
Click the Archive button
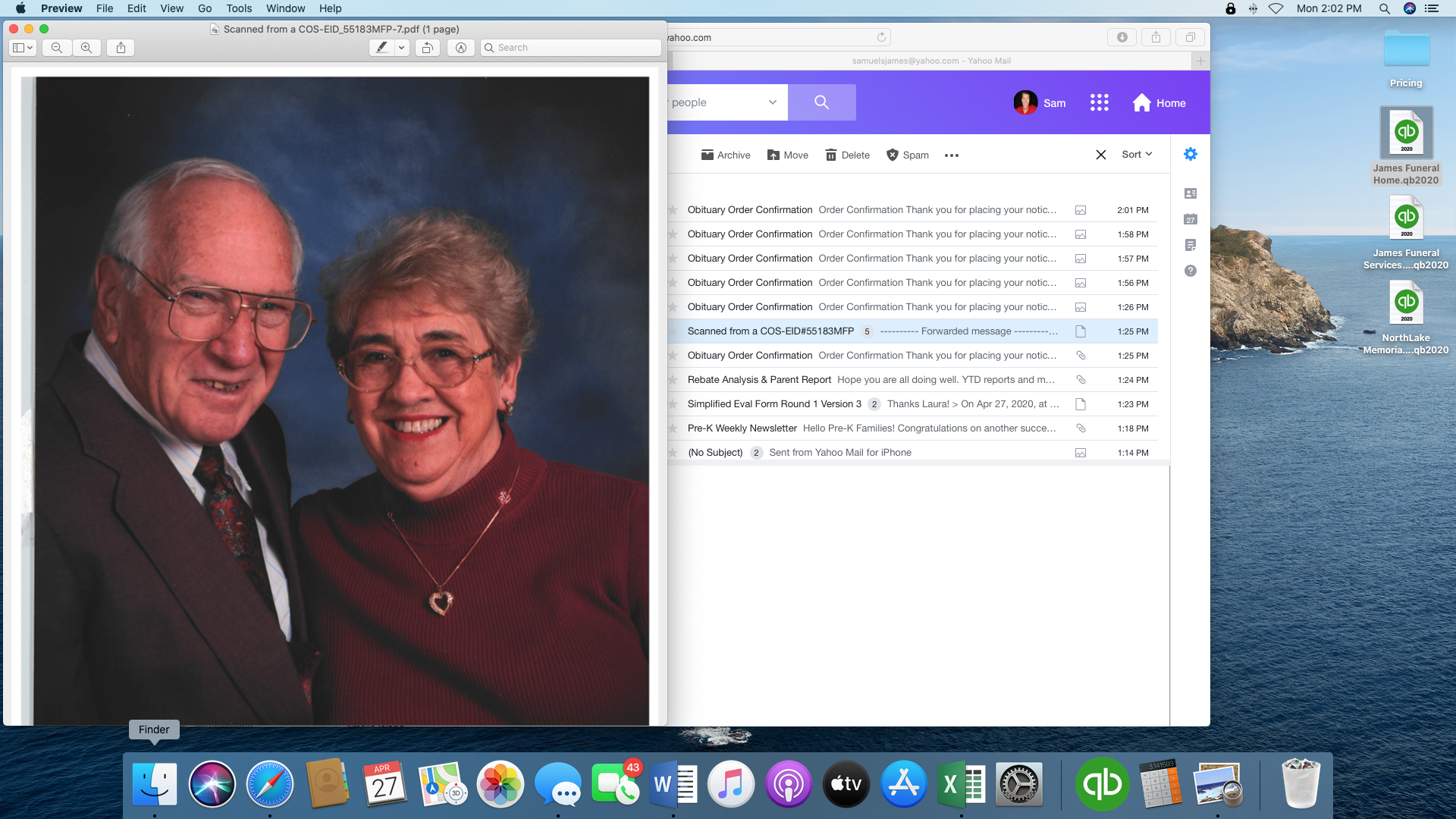[x=726, y=155]
